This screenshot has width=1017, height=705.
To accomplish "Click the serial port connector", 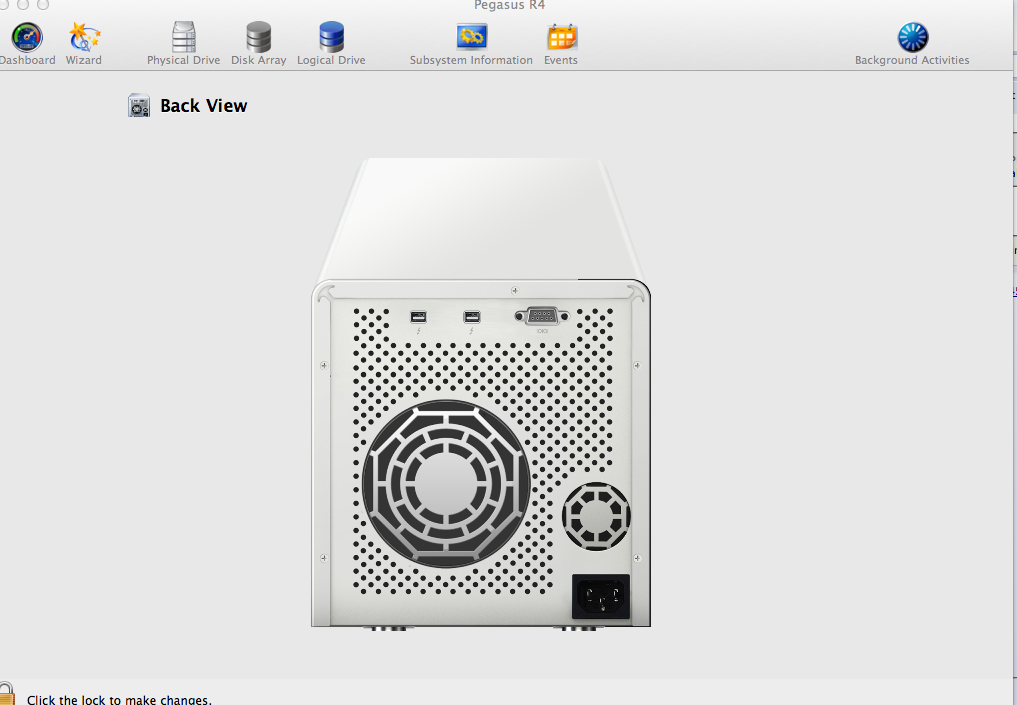I will [x=542, y=316].
